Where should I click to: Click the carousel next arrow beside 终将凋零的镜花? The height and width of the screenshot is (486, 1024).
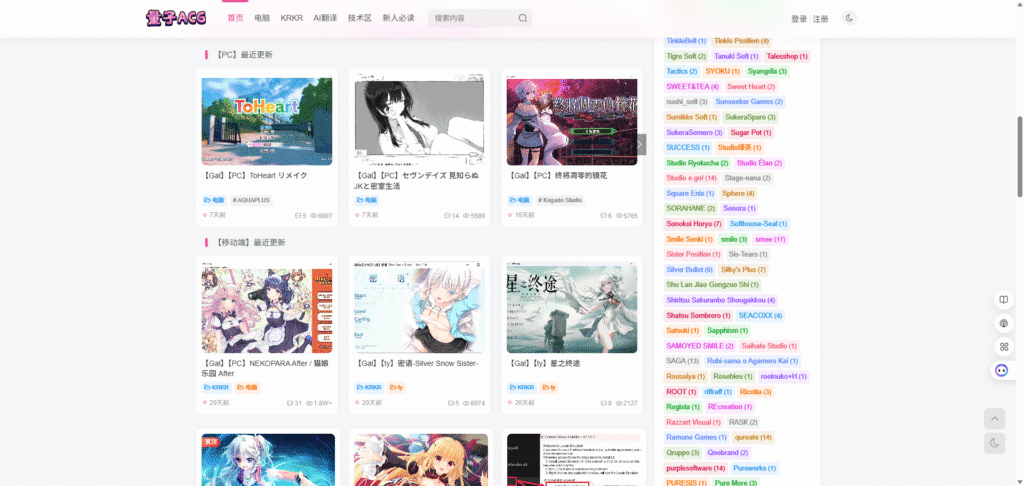click(x=640, y=144)
